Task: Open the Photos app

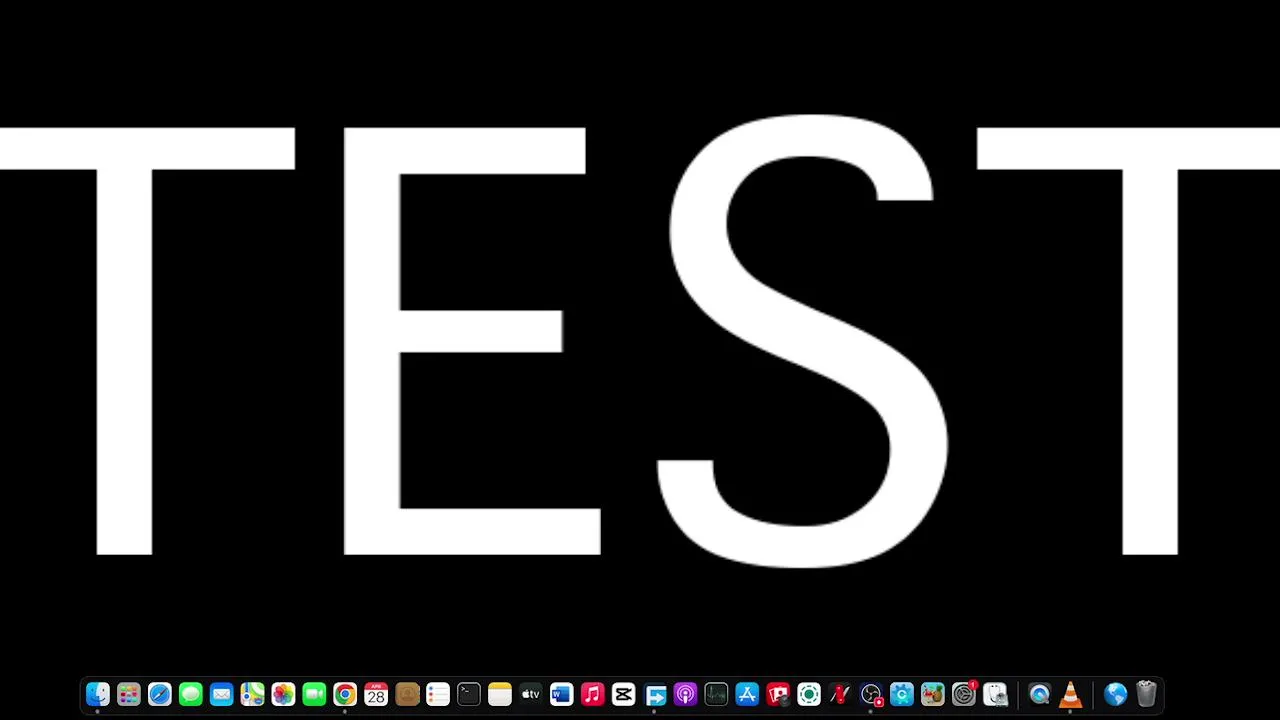Action: coord(284,694)
